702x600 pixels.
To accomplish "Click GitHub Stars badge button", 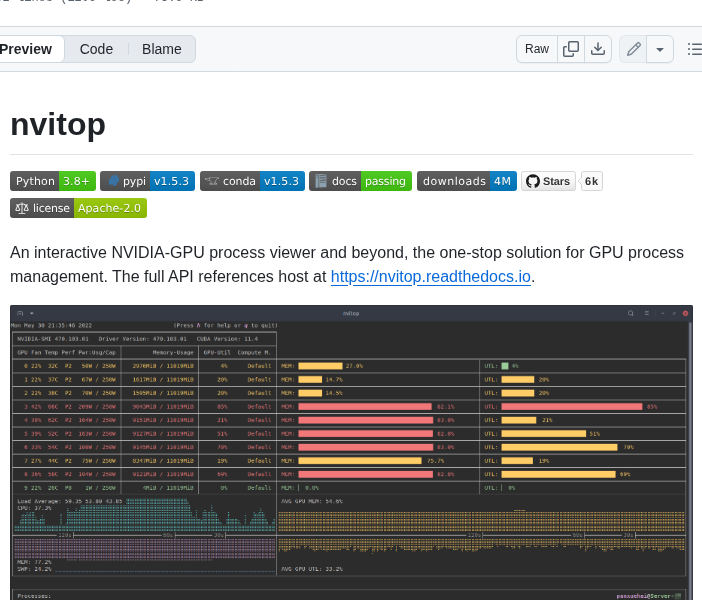I will click(x=548, y=181).
